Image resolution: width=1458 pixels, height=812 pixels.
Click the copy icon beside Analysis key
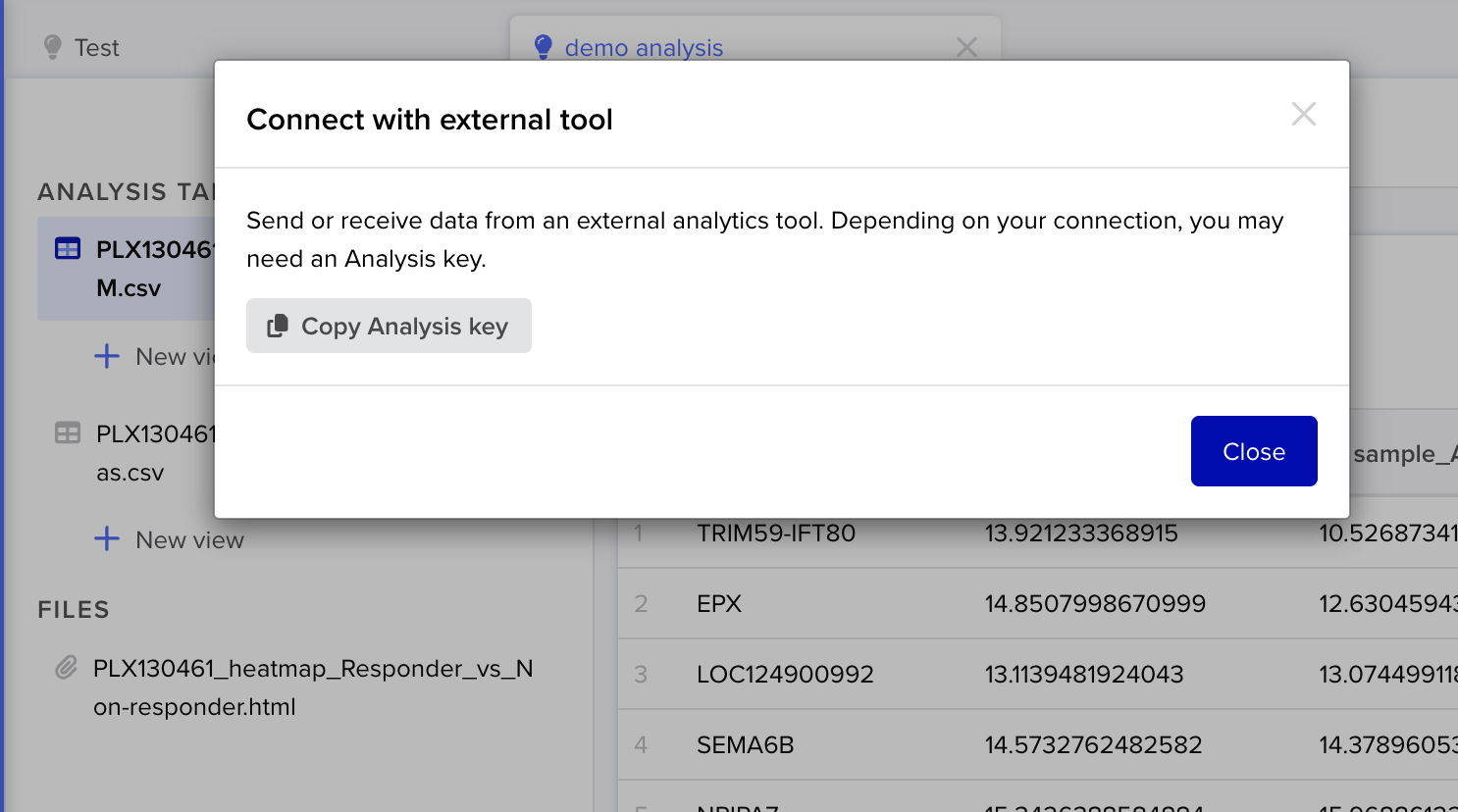point(278,326)
